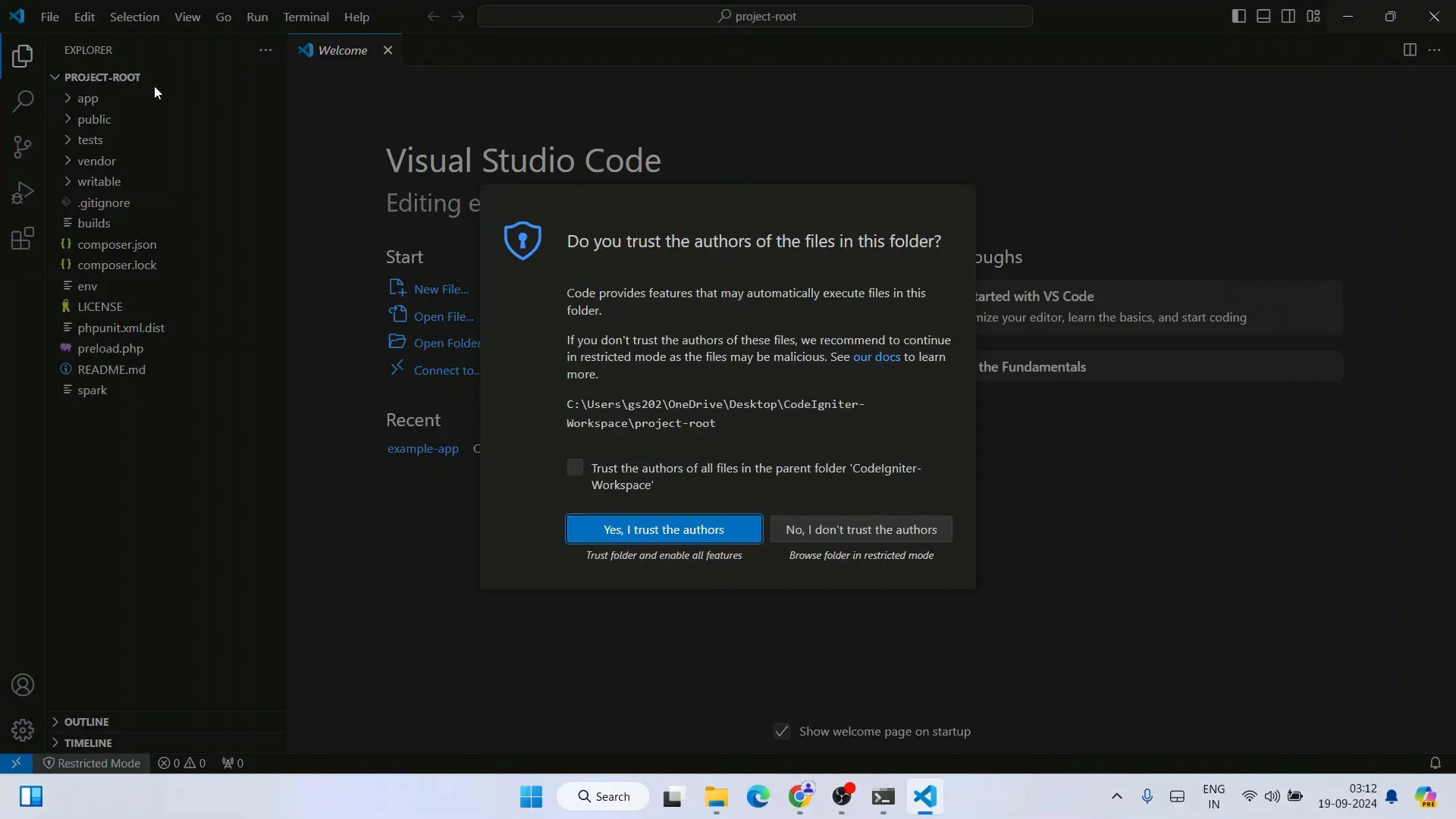Viewport: 1456px width, 819px height.
Task: Open the Edit menu
Action: pyautogui.click(x=84, y=17)
